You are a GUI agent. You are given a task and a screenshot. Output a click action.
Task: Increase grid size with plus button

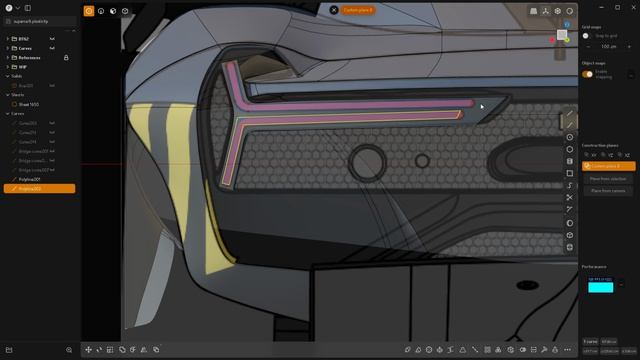629,47
